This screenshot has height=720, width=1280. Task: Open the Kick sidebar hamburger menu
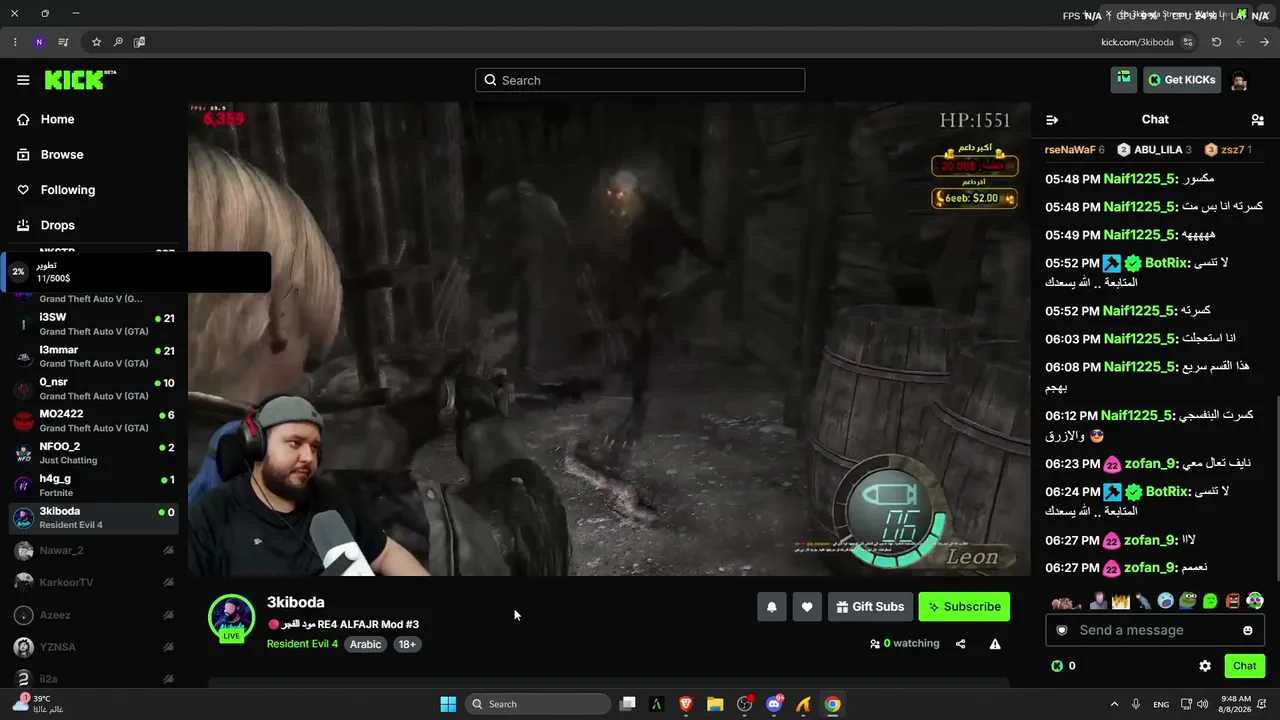23,80
